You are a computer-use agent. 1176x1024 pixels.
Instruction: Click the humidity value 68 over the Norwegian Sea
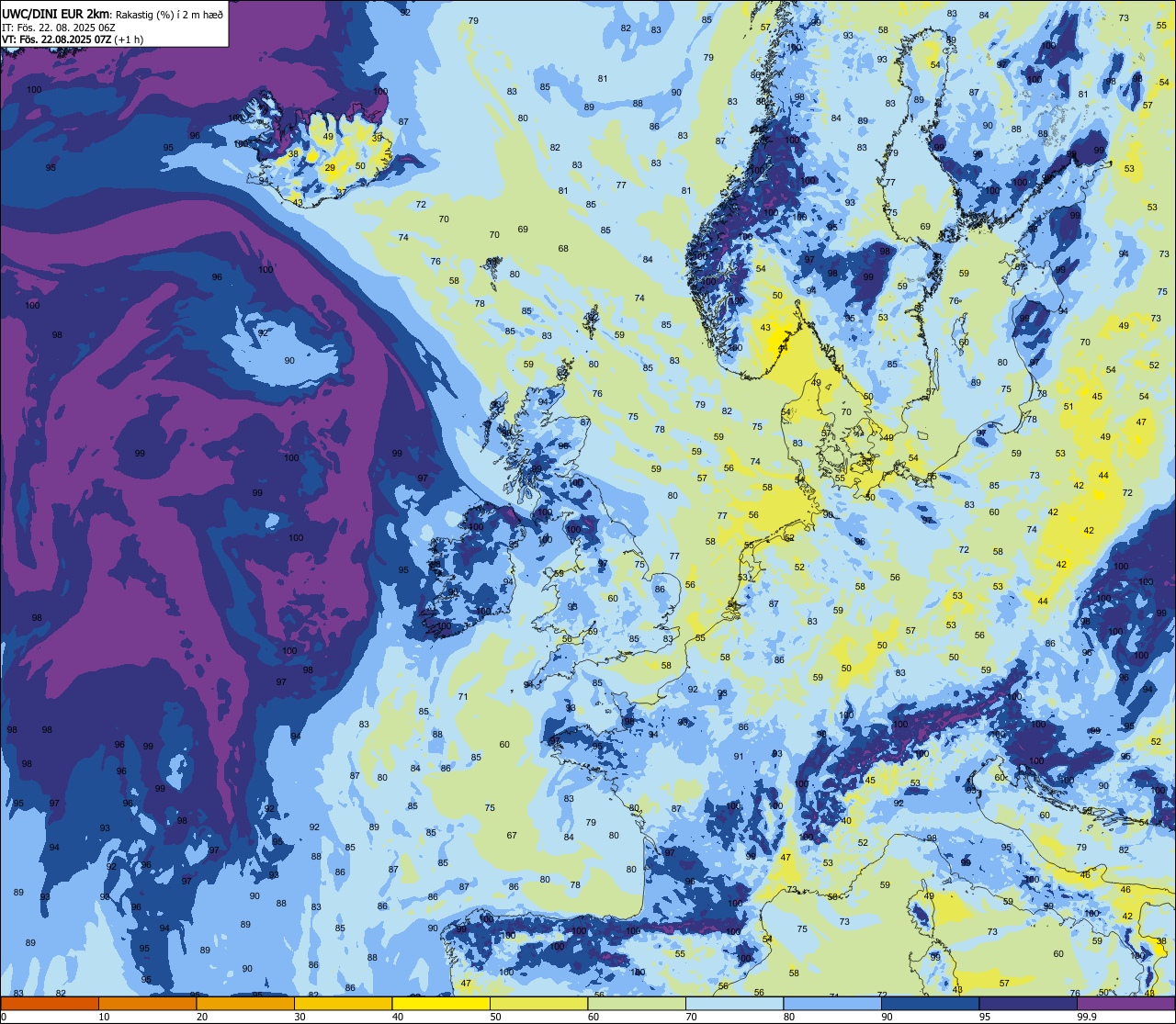(563, 248)
